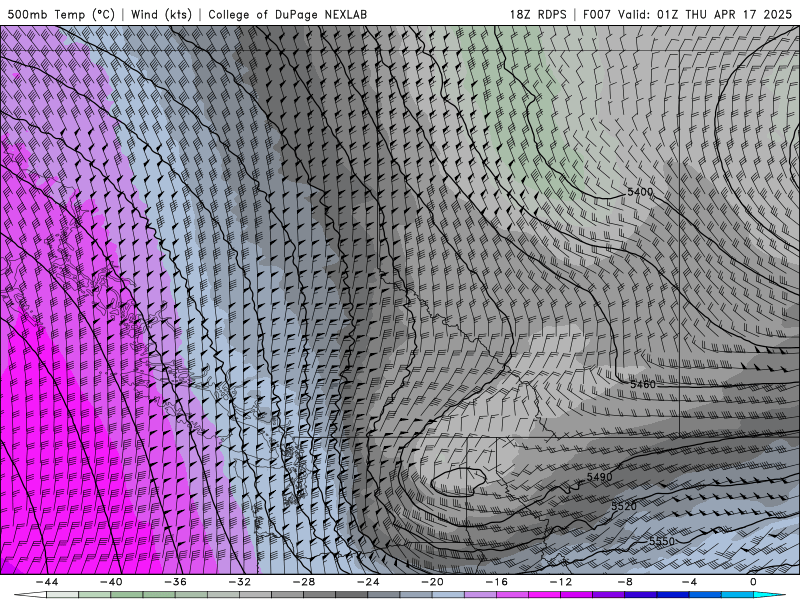The width and height of the screenshot is (800, 600).
Task: Click the bright magenta colorbar swatch below -12
Action: (544, 595)
